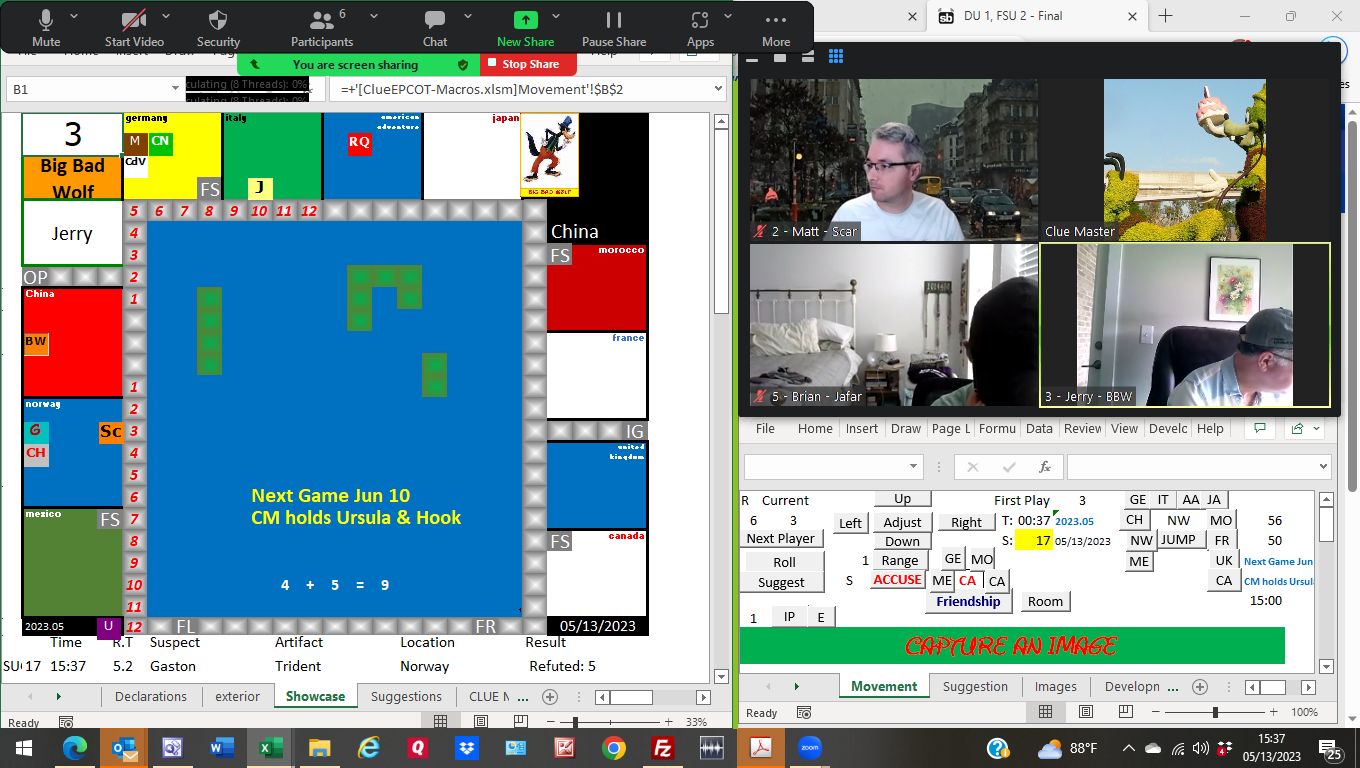Open Zoom from the taskbar
This screenshot has height=768, width=1360.
809,748
